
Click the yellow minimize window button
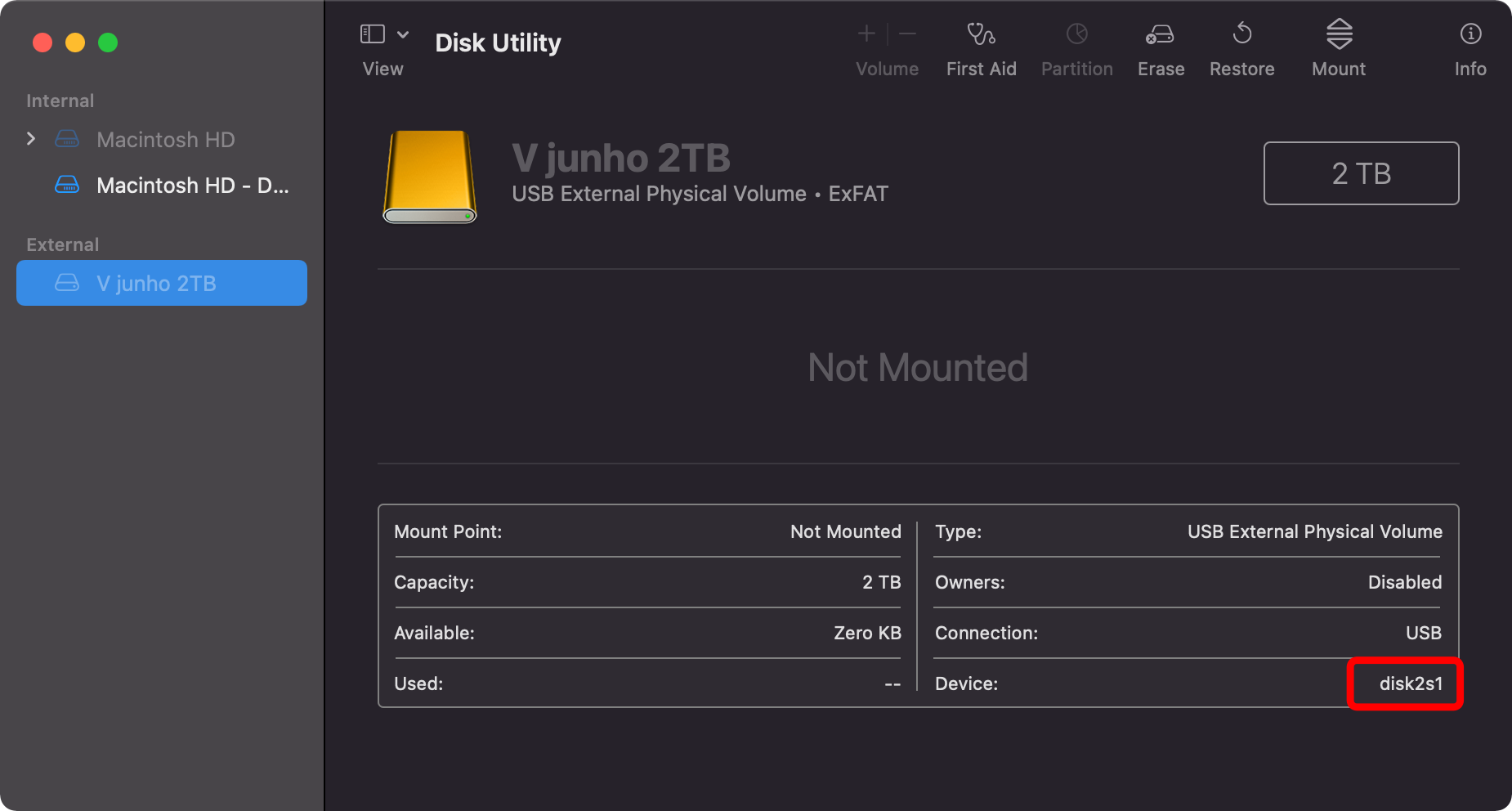pos(75,43)
